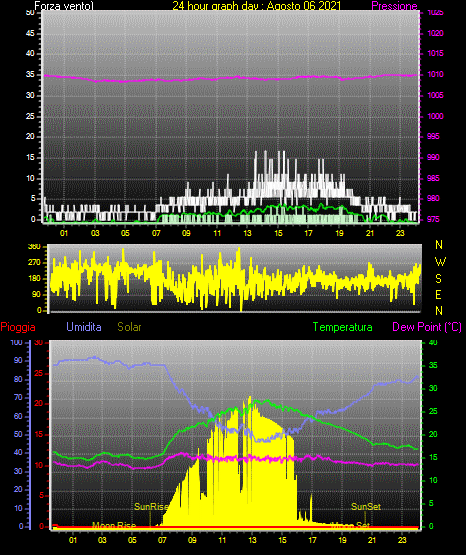The height and width of the screenshot is (555, 466).
Task: Click the '995' pressure axis value
Action: pos(433,136)
